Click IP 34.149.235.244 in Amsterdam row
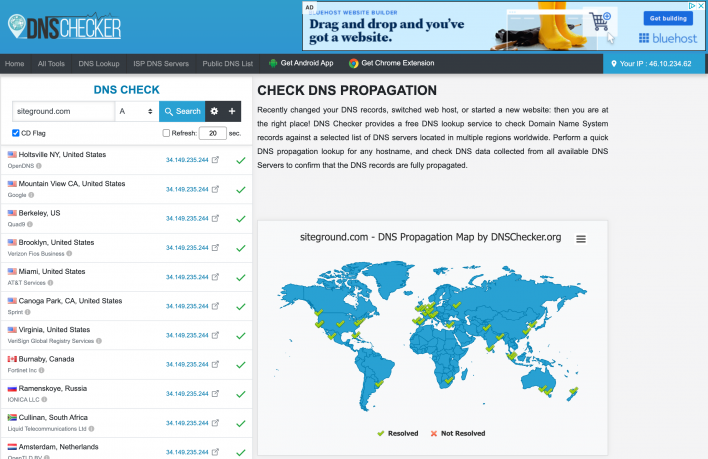Screen dimensions: 708x459 pos(187,452)
